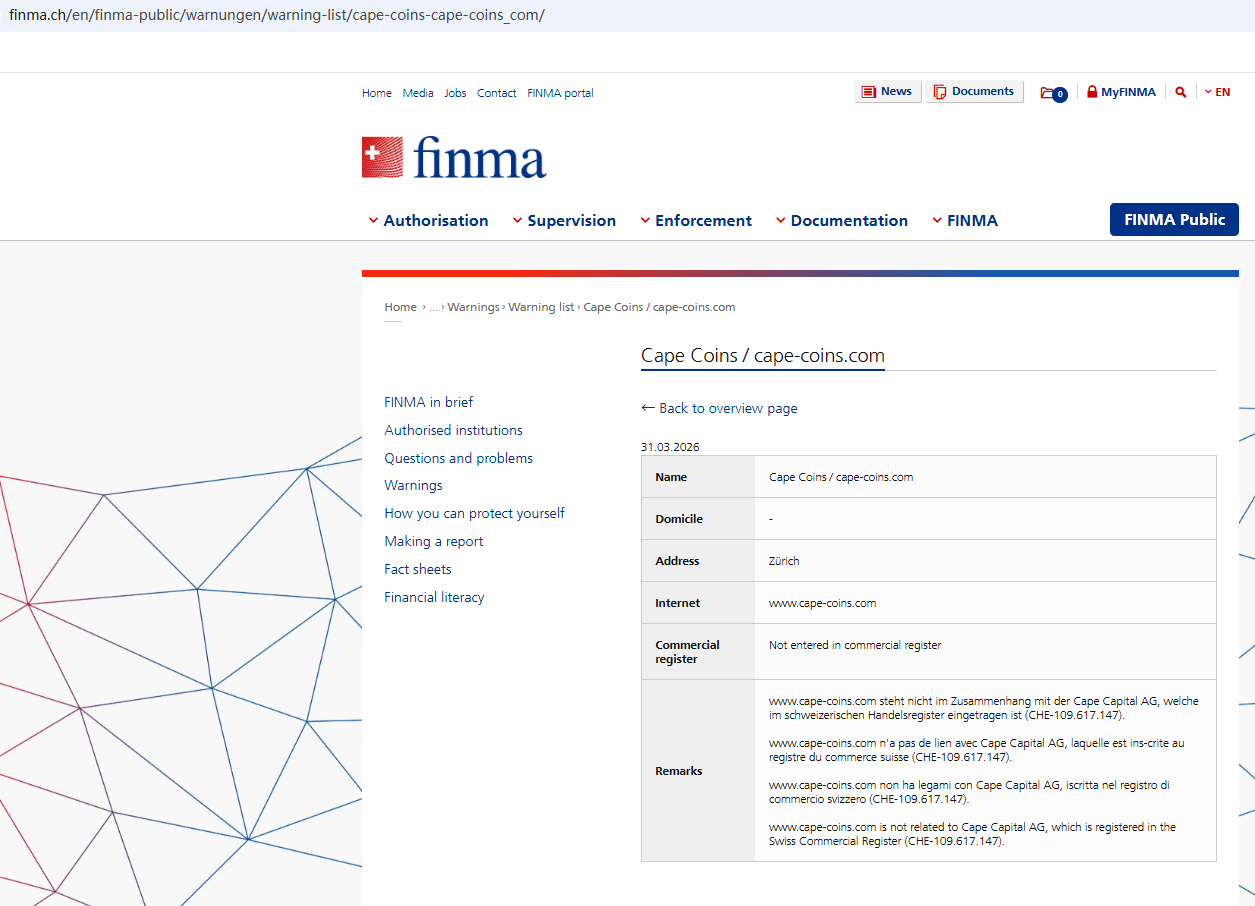Expand the Authorisation menu
The width and height of the screenshot is (1255, 906).
coord(428,221)
